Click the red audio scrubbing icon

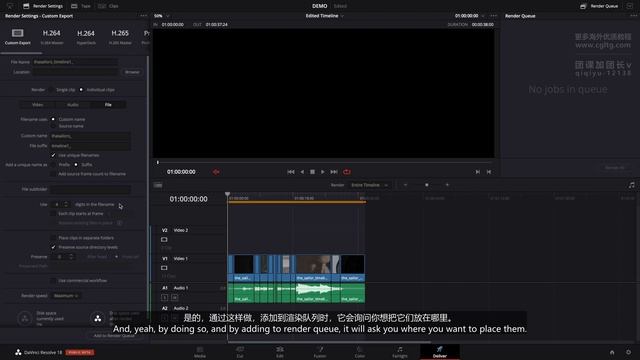pos(216,172)
